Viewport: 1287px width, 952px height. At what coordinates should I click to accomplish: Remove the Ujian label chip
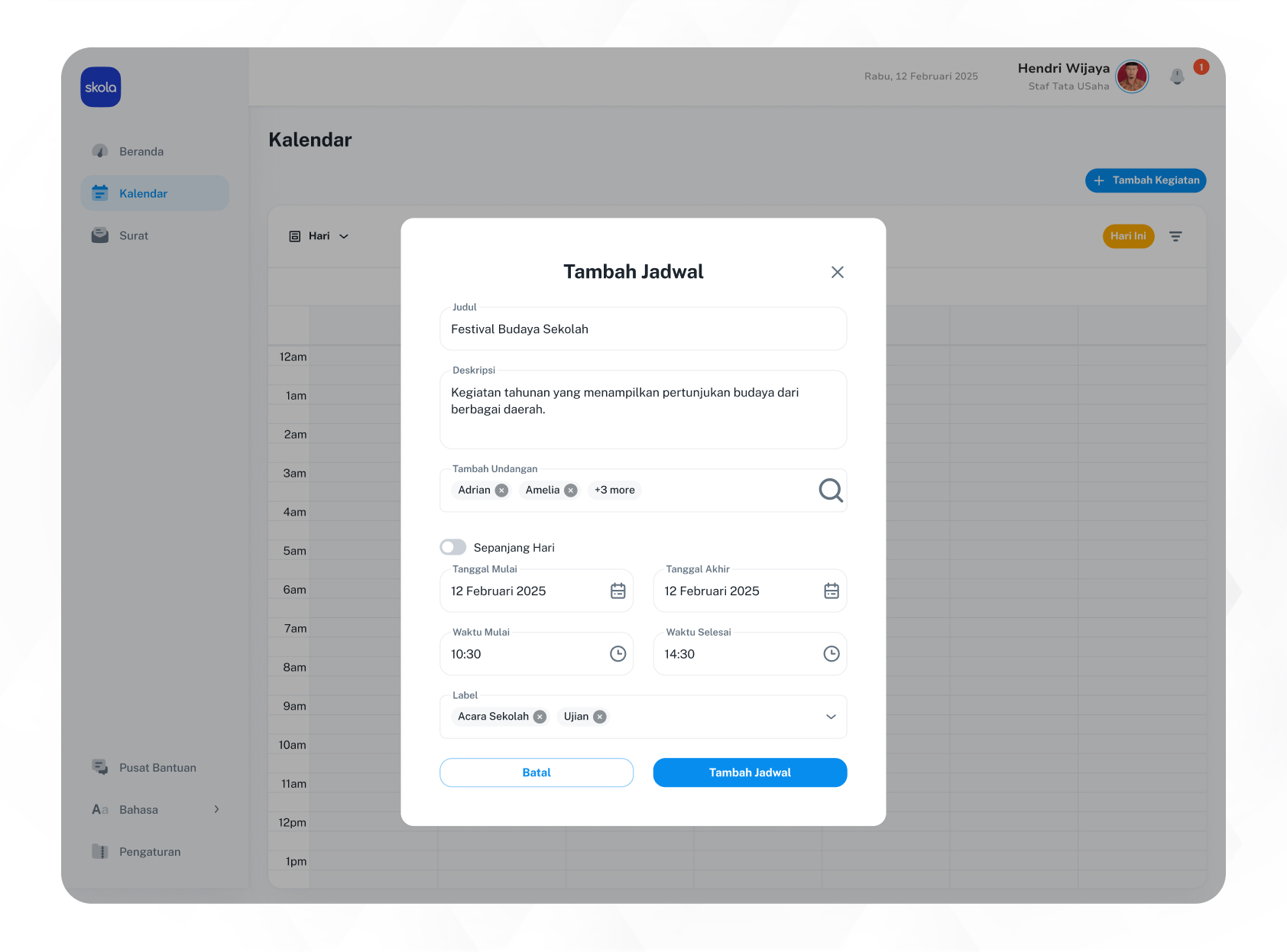(600, 717)
